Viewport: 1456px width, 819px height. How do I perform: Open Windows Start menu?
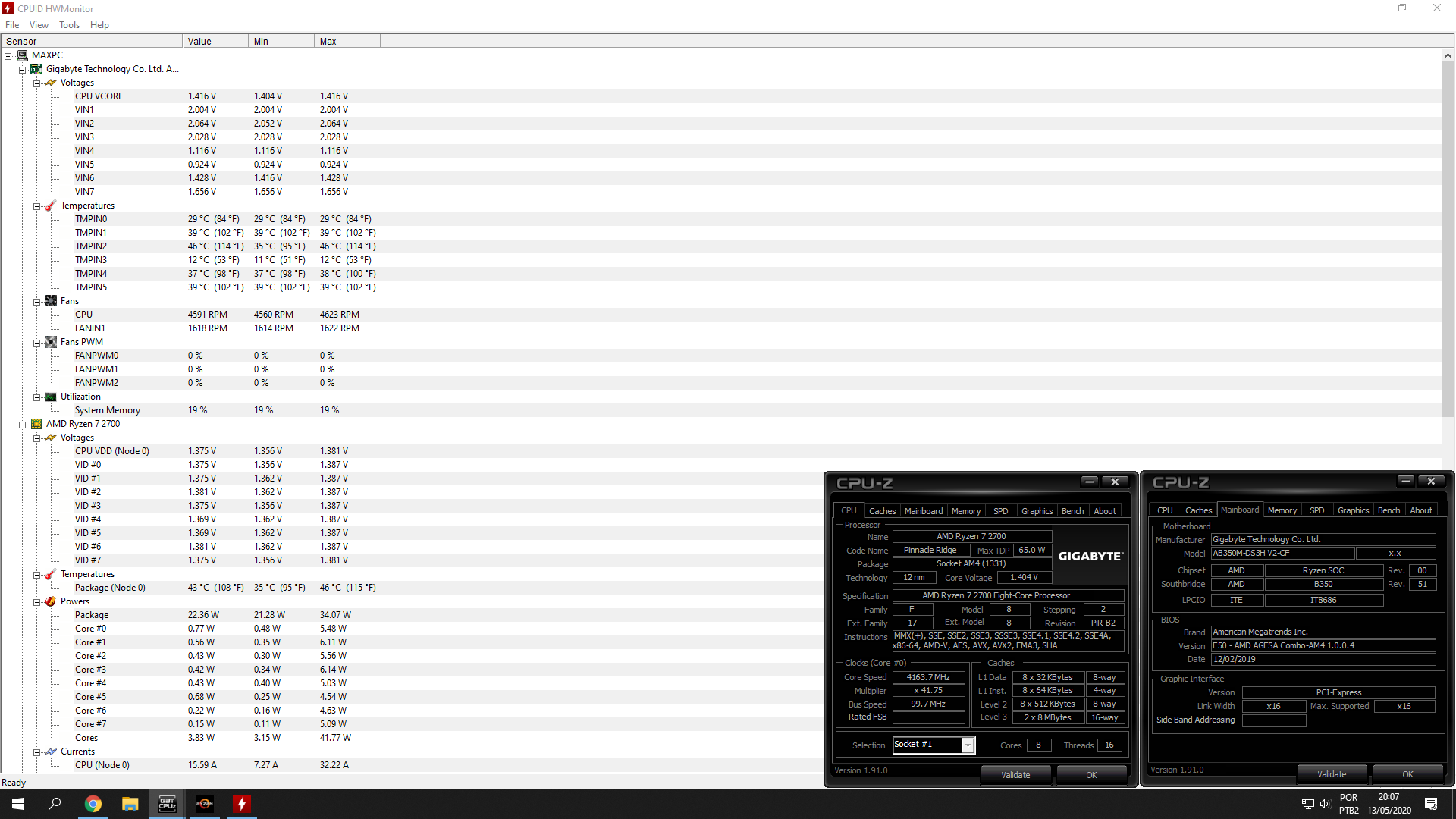click(18, 804)
